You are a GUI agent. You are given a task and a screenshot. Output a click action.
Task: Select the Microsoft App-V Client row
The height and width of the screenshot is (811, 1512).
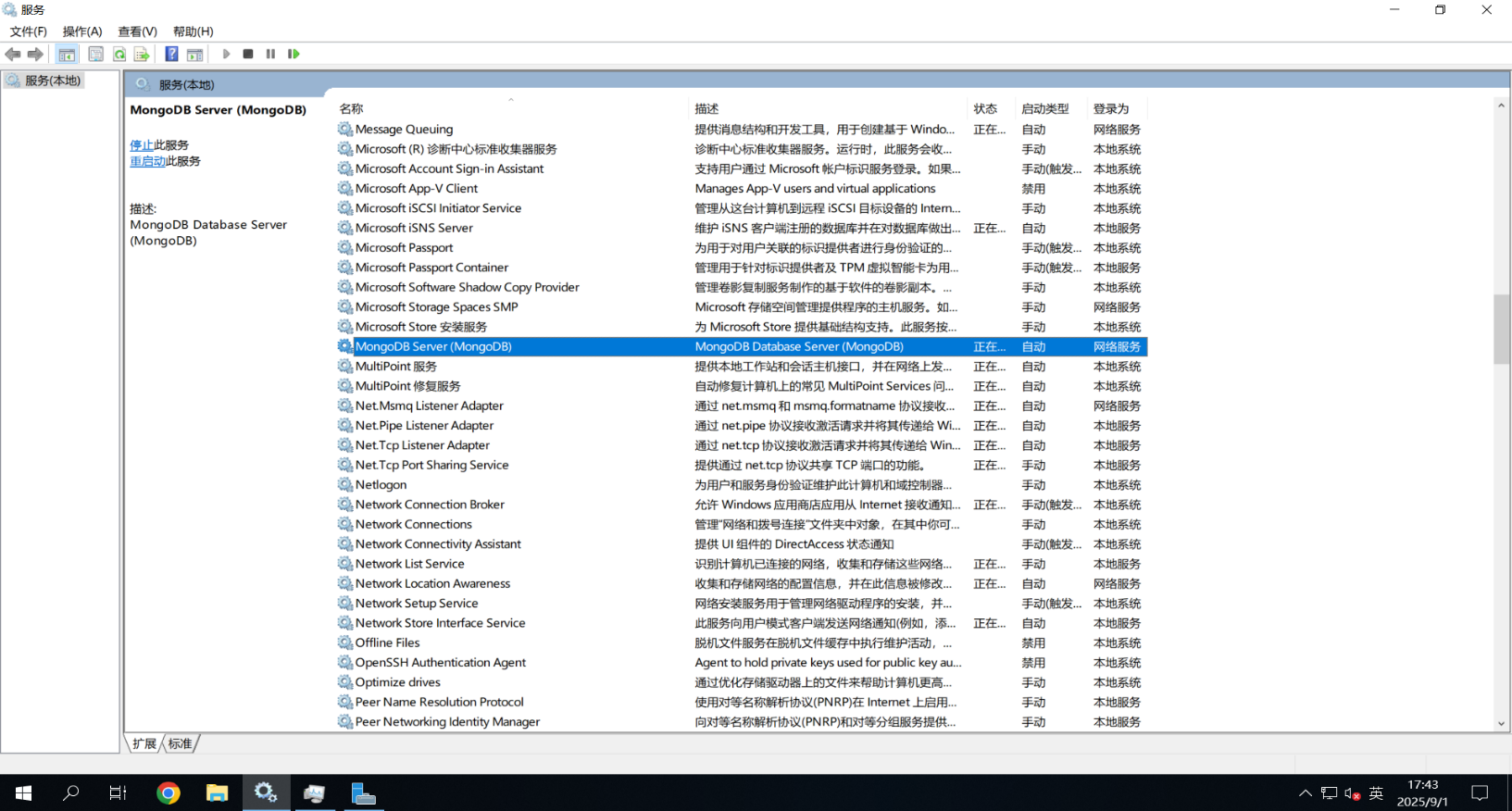743,189
